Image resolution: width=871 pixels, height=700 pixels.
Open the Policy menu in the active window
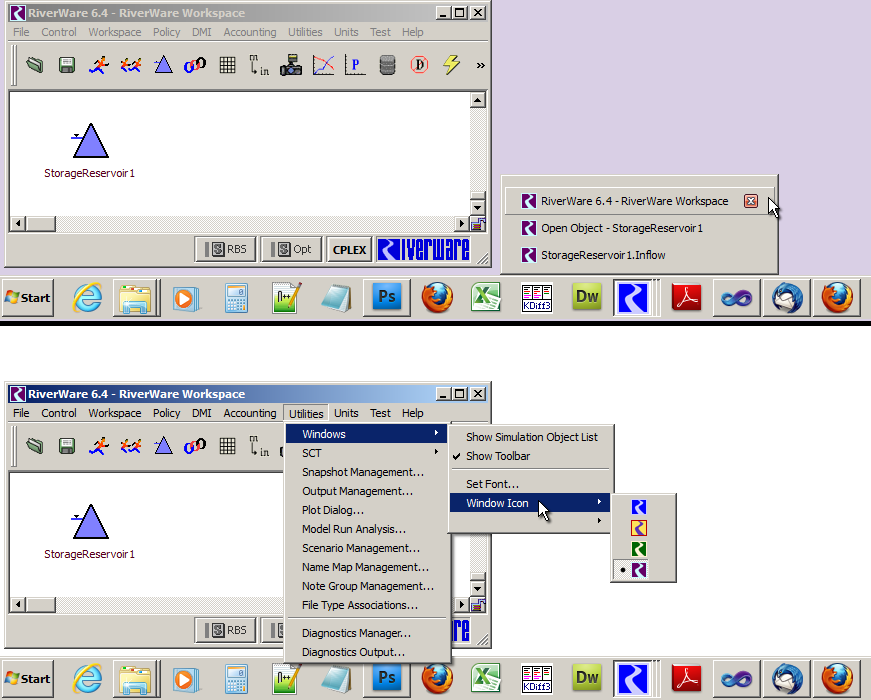pos(167,413)
